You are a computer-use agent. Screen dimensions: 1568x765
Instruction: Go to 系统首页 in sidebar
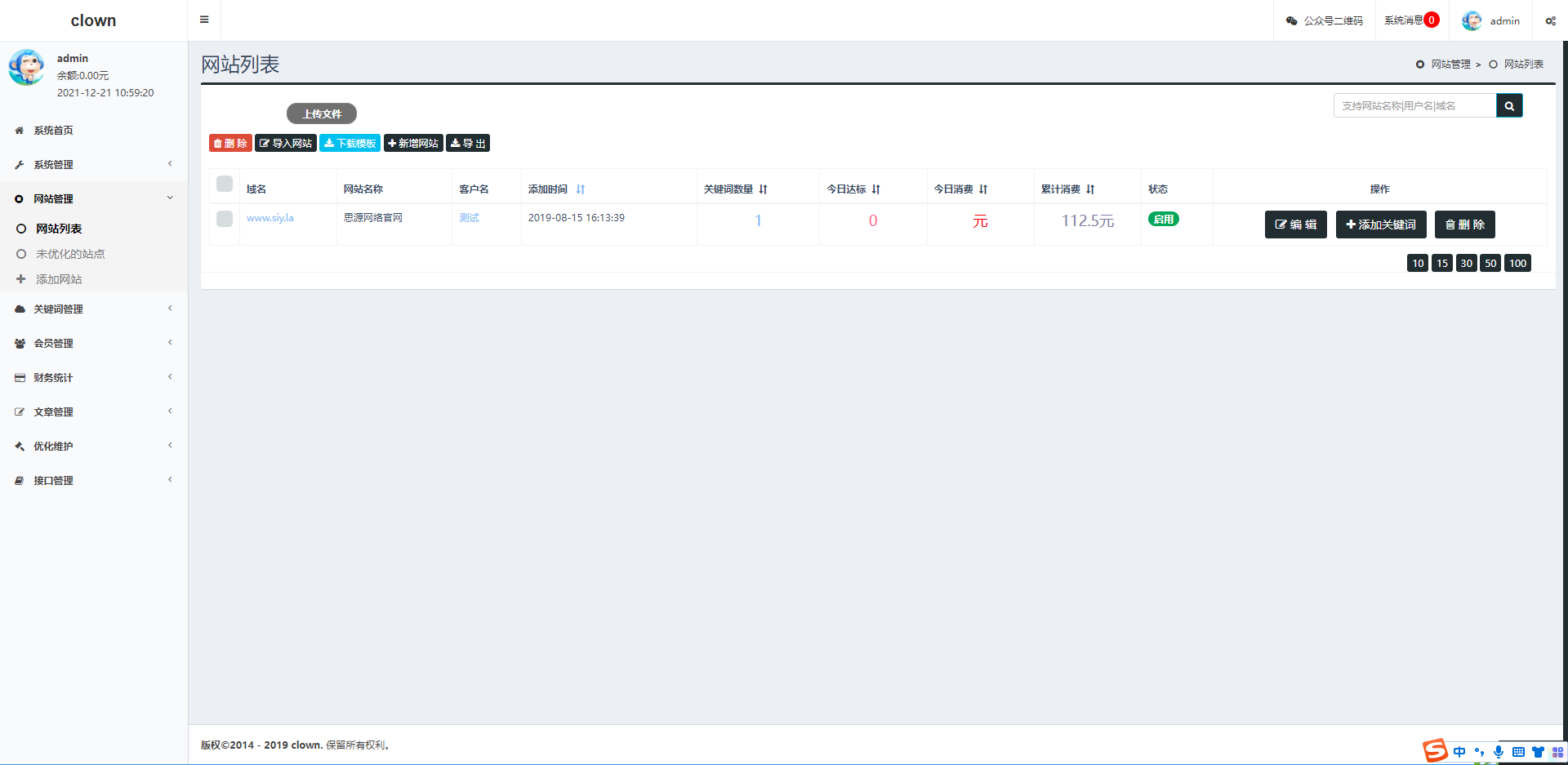pyautogui.click(x=53, y=131)
